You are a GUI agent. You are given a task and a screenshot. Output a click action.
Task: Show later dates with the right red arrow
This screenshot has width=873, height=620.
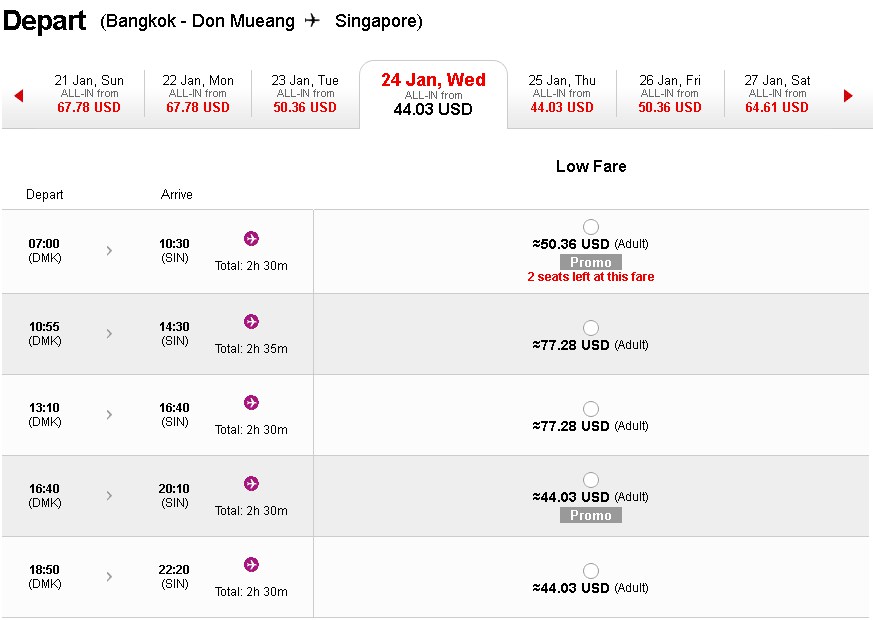tap(848, 96)
